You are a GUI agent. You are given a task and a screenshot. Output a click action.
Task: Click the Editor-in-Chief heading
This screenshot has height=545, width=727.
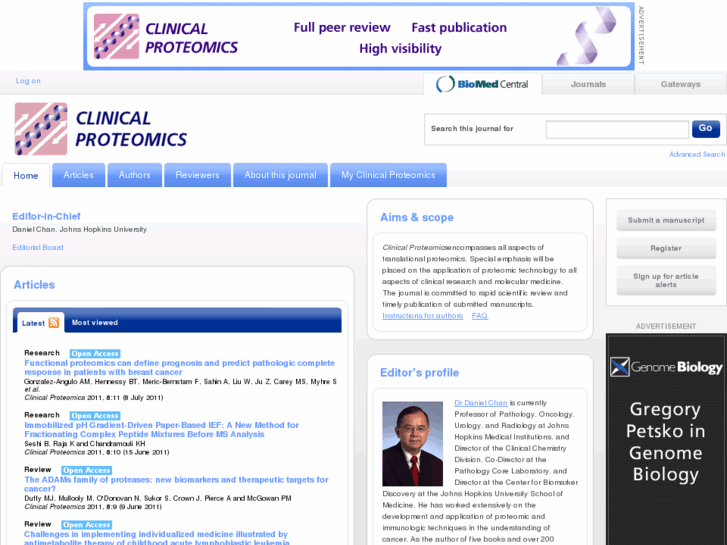pyautogui.click(x=46, y=216)
